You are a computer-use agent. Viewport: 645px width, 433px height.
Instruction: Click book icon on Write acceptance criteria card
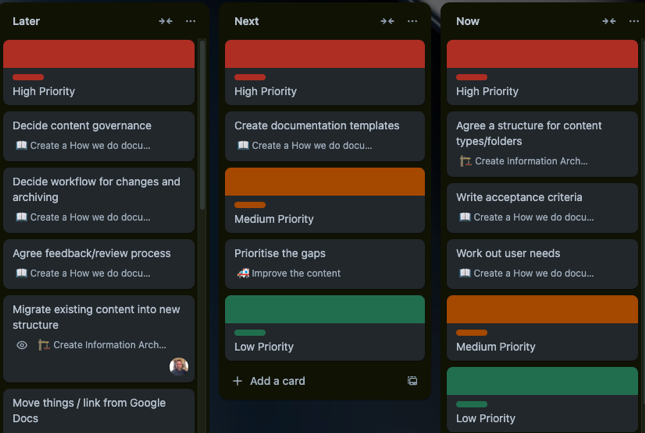coord(465,217)
